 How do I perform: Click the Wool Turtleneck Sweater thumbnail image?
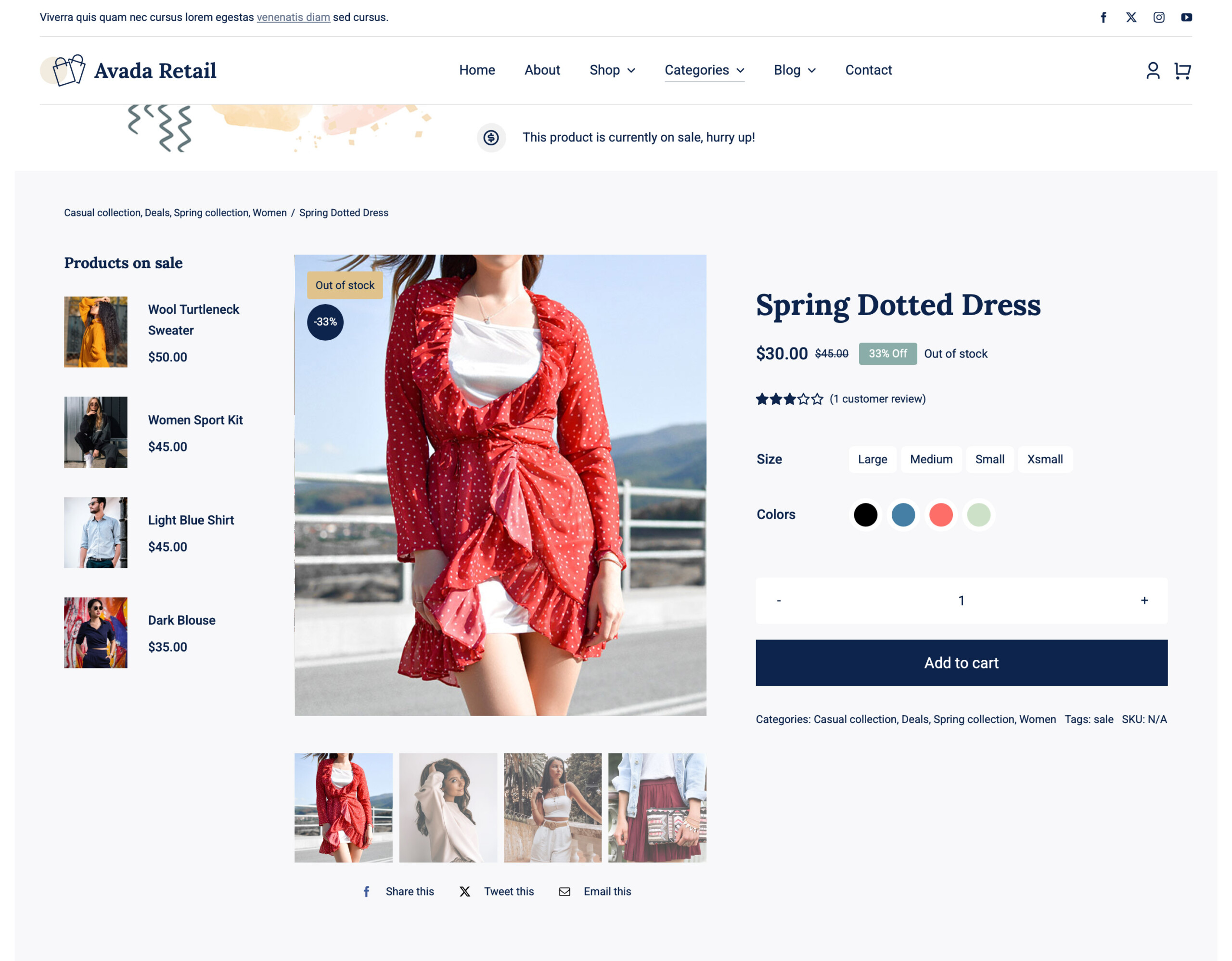(x=95, y=332)
